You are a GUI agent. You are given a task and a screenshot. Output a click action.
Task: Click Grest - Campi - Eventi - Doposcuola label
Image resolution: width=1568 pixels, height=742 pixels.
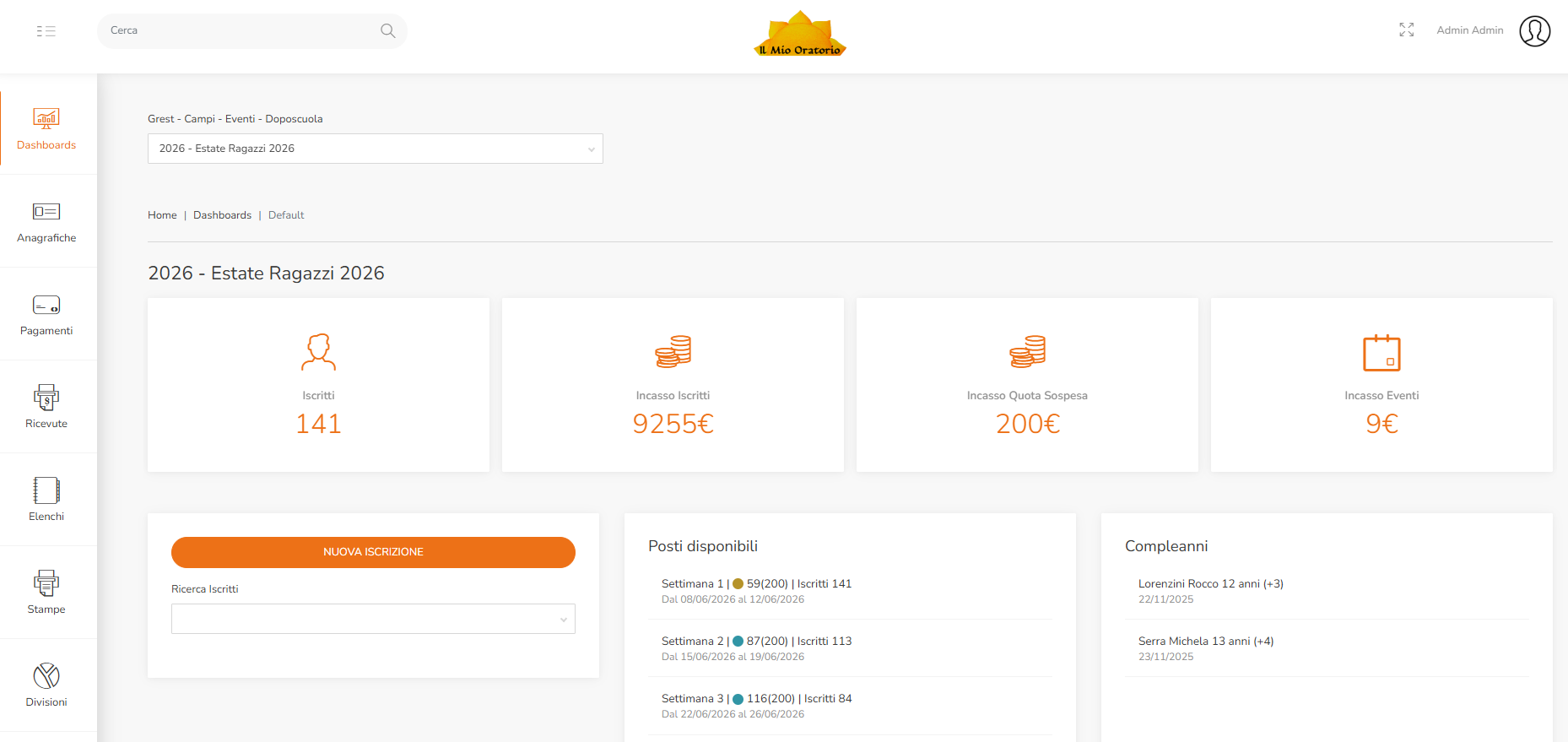click(235, 119)
